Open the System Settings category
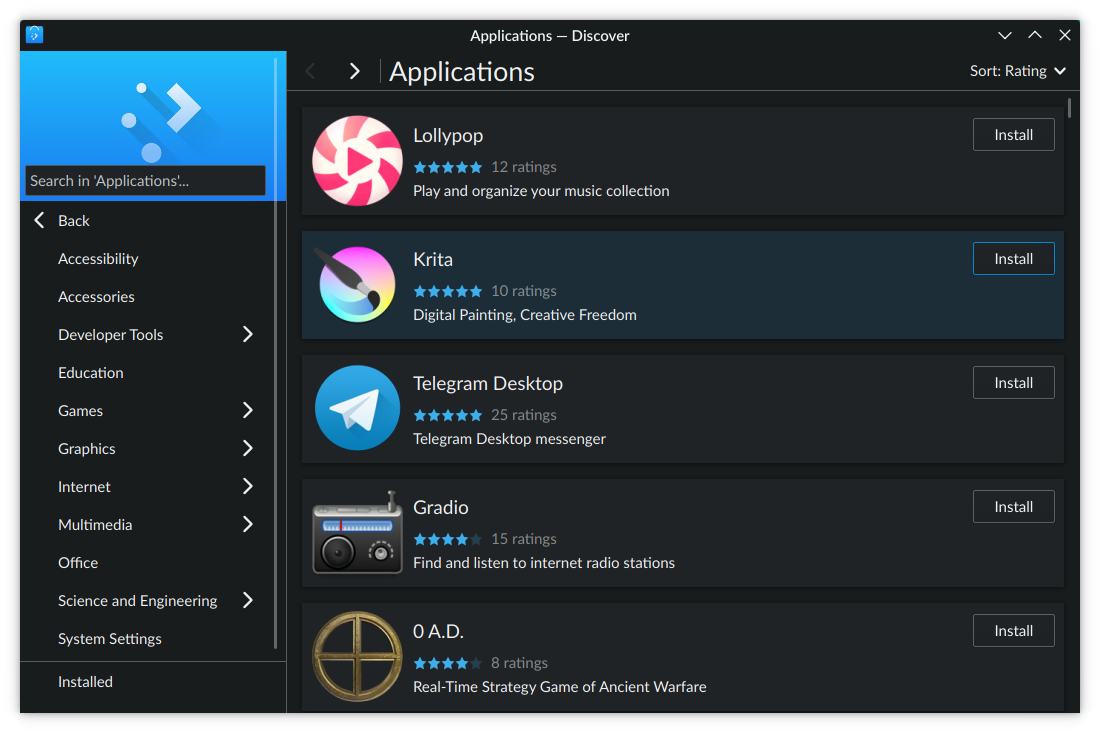1100x733 pixels. tap(109, 639)
